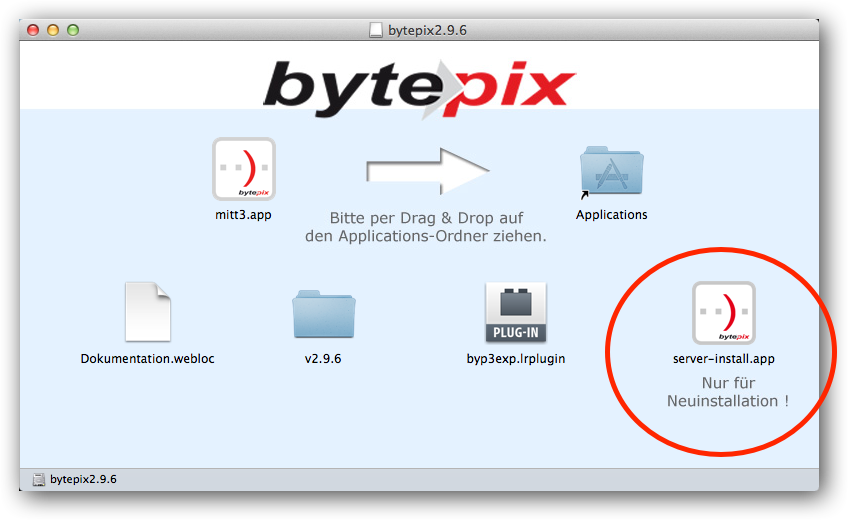
Task: Click the mitt3.app file name label
Action: coord(243,215)
